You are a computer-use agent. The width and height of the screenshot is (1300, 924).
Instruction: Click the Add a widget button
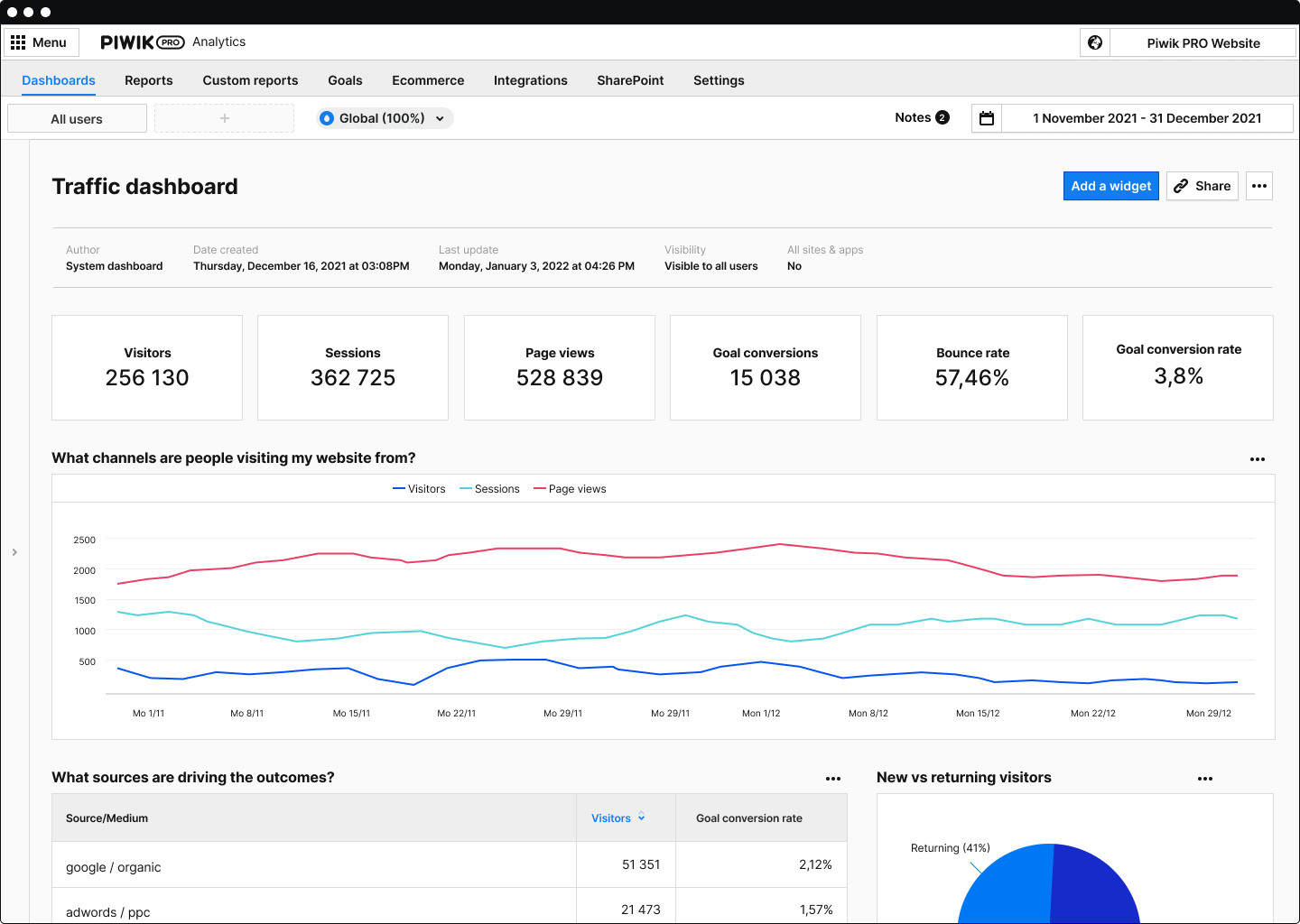coord(1110,186)
